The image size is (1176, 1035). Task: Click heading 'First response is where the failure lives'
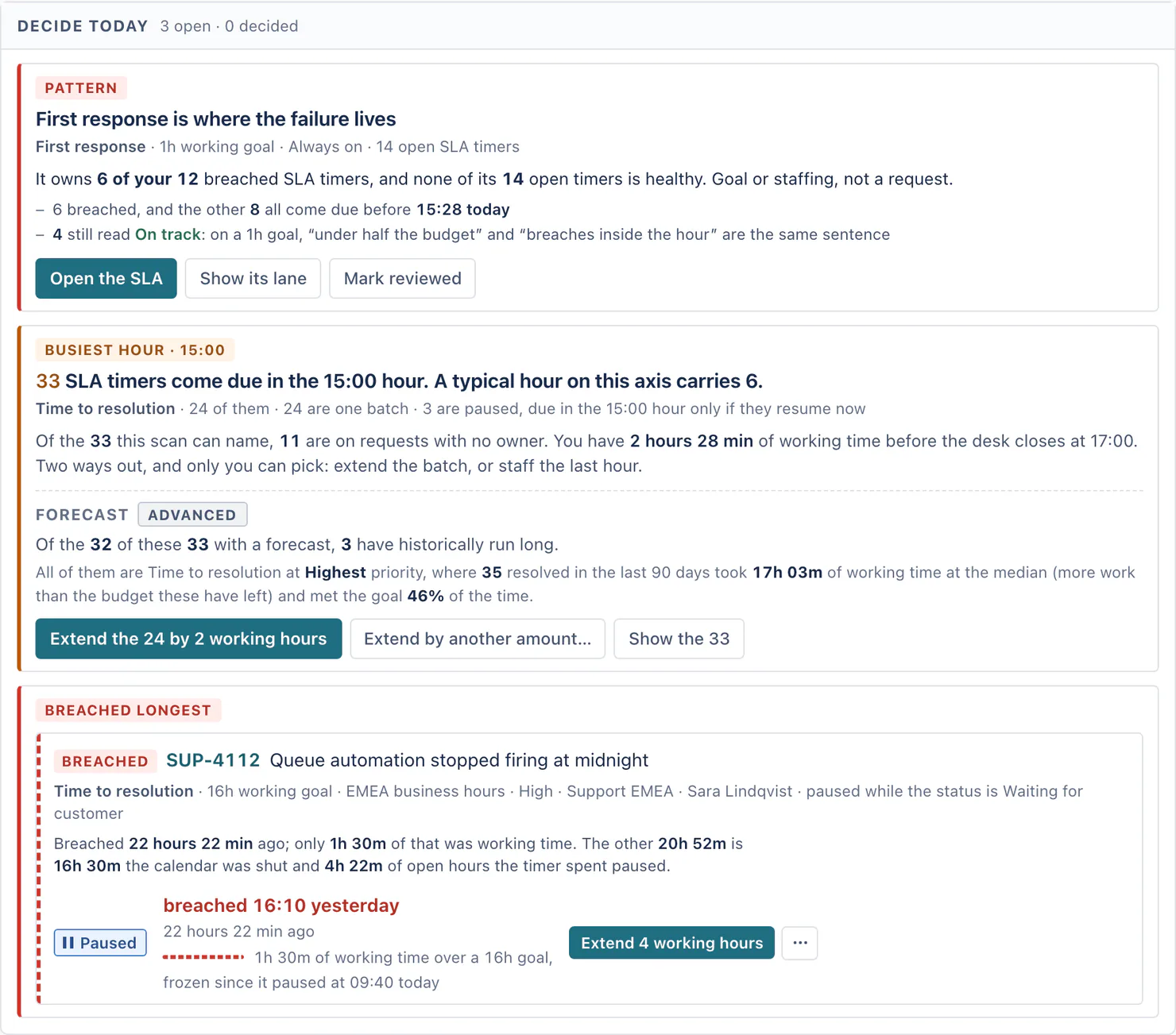click(x=216, y=119)
